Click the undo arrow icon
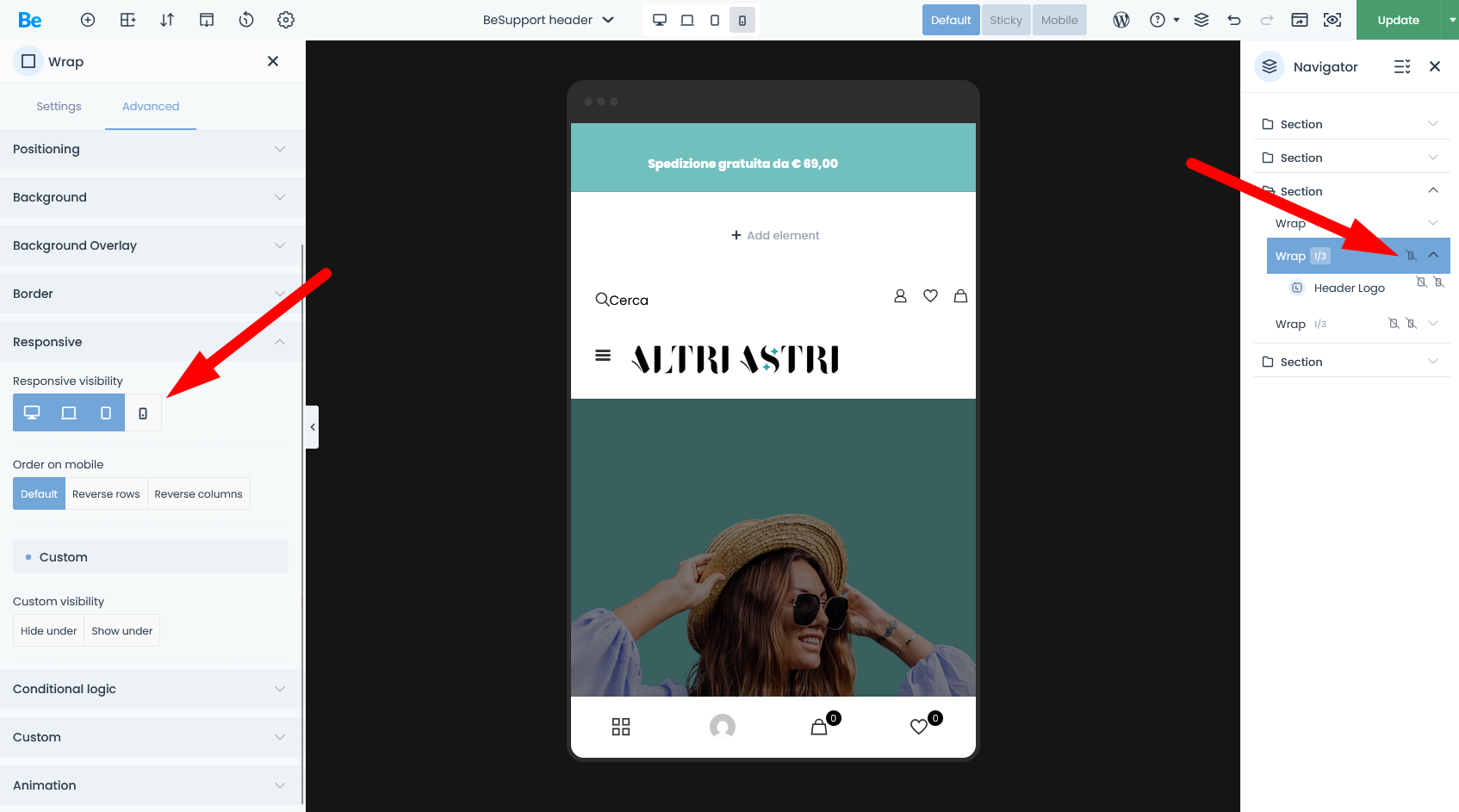The width and height of the screenshot is (1459, 812). tap(1234, 20)
